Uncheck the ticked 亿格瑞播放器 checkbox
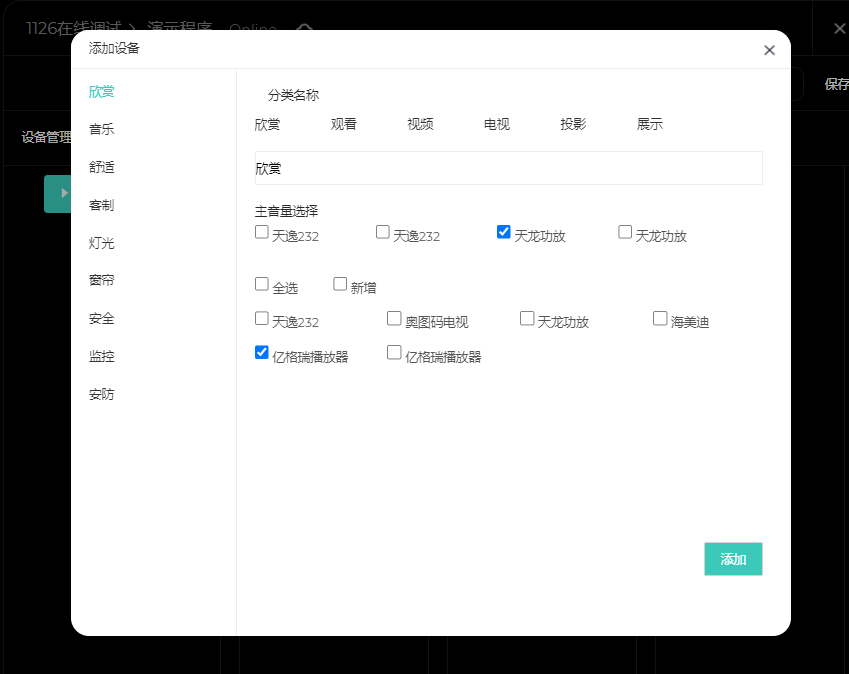 (x=262, y=352)
